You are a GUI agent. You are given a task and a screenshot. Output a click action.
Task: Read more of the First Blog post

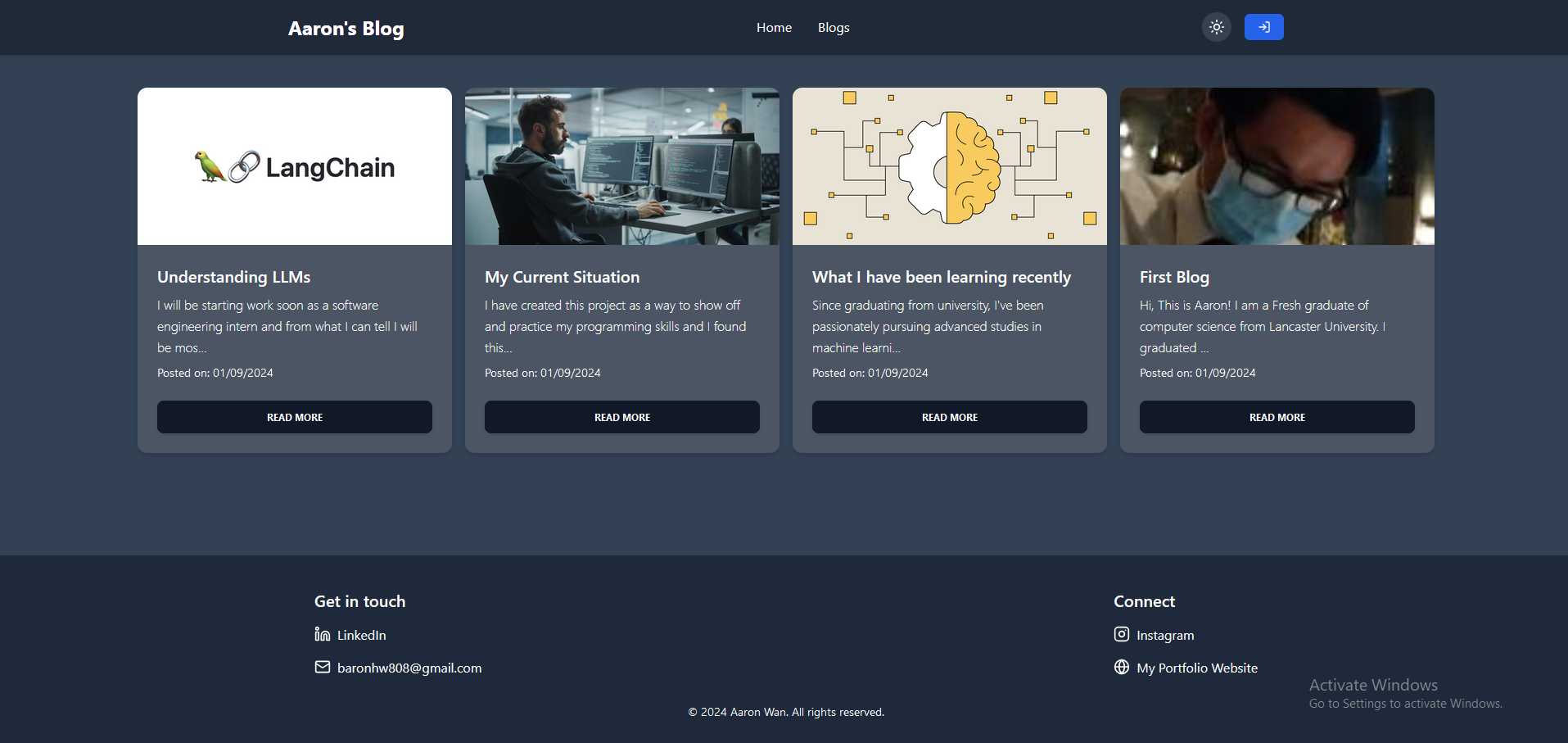point(1277,417)
